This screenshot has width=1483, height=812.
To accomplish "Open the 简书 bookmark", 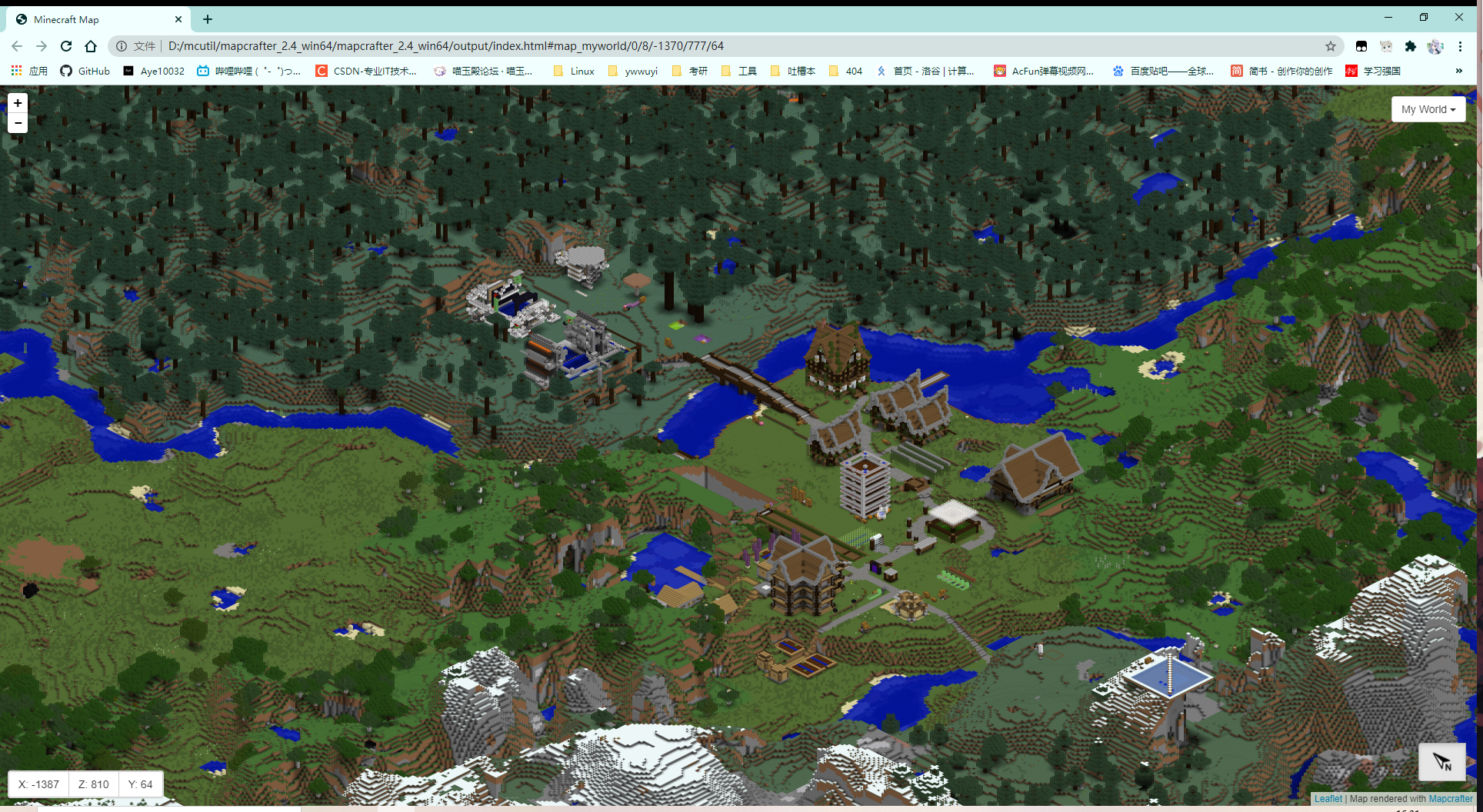I will (x=1281, y=71).
